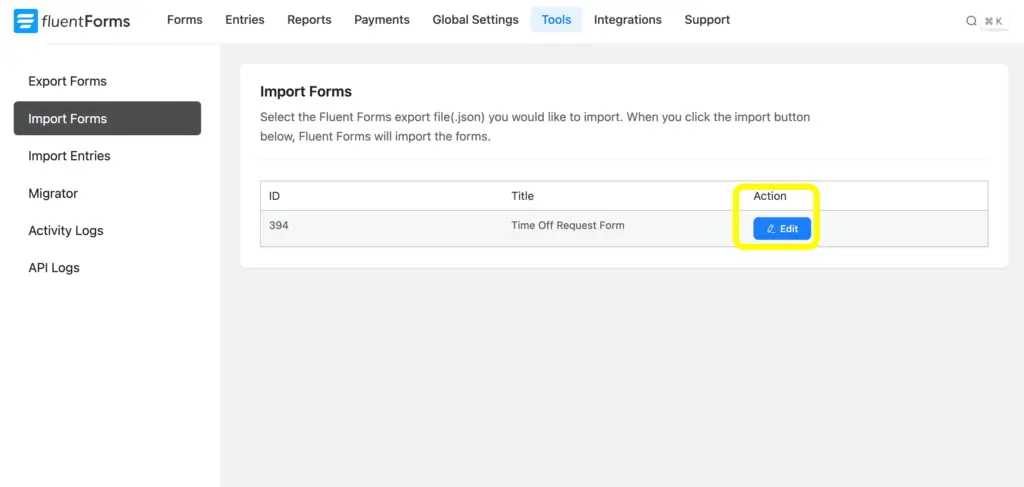Viewport: 1024px width, 487px height.
Task: Click the Time Off Request Form title
Action: [568, 225]
